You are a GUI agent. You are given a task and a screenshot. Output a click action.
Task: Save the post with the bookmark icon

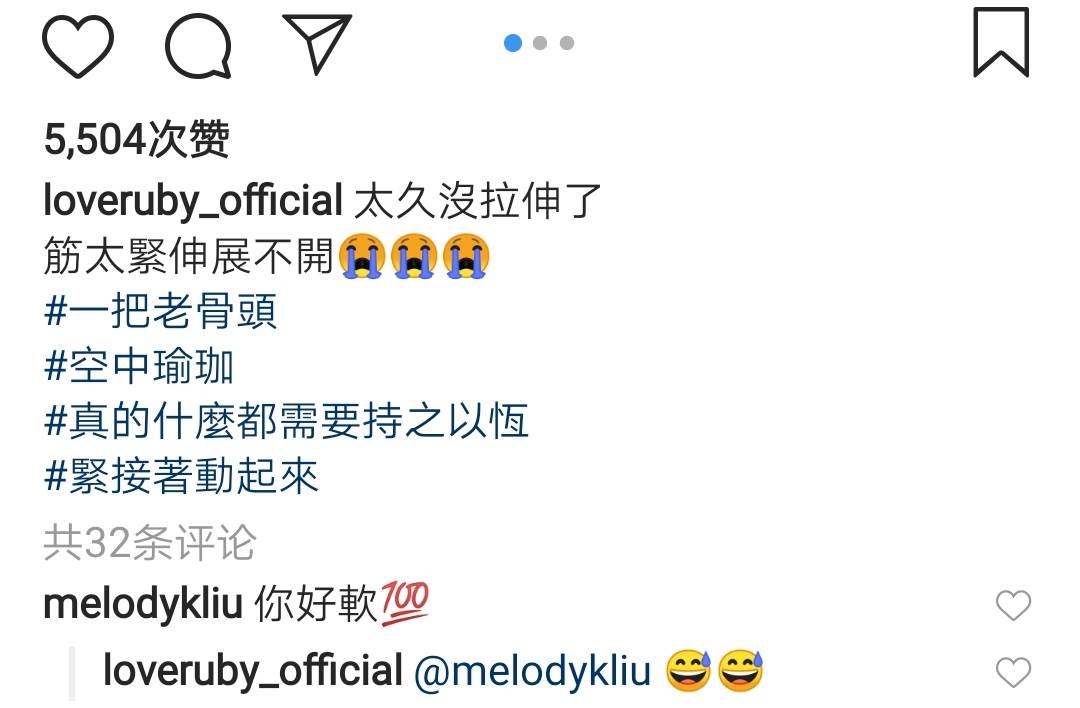pos(1001,42)
